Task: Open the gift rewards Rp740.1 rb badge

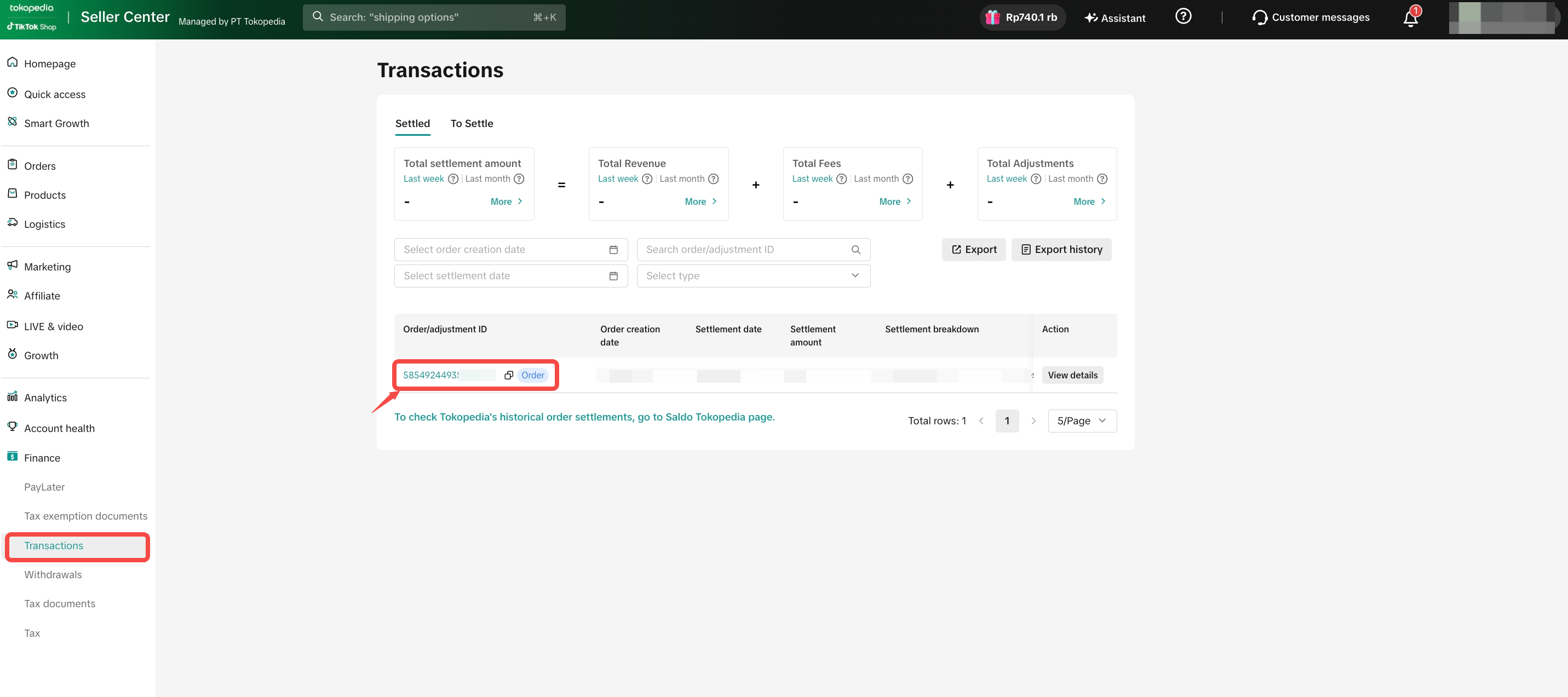Action: [x=1022, y=17]
